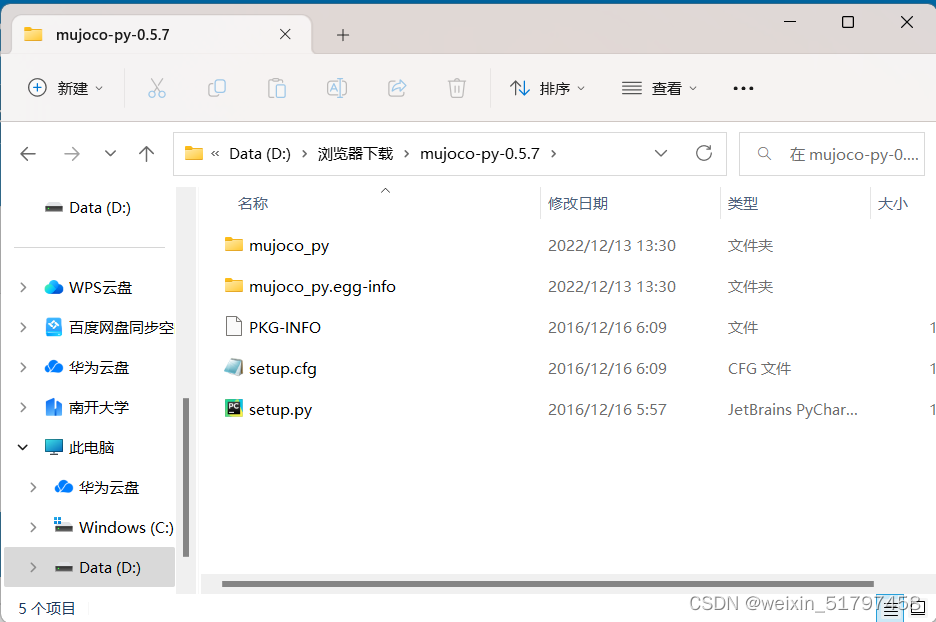The width and height of the screenshot is (936, 622).
Task: Open the 新建 (New) menu
Action: click(x=66, y=88)
